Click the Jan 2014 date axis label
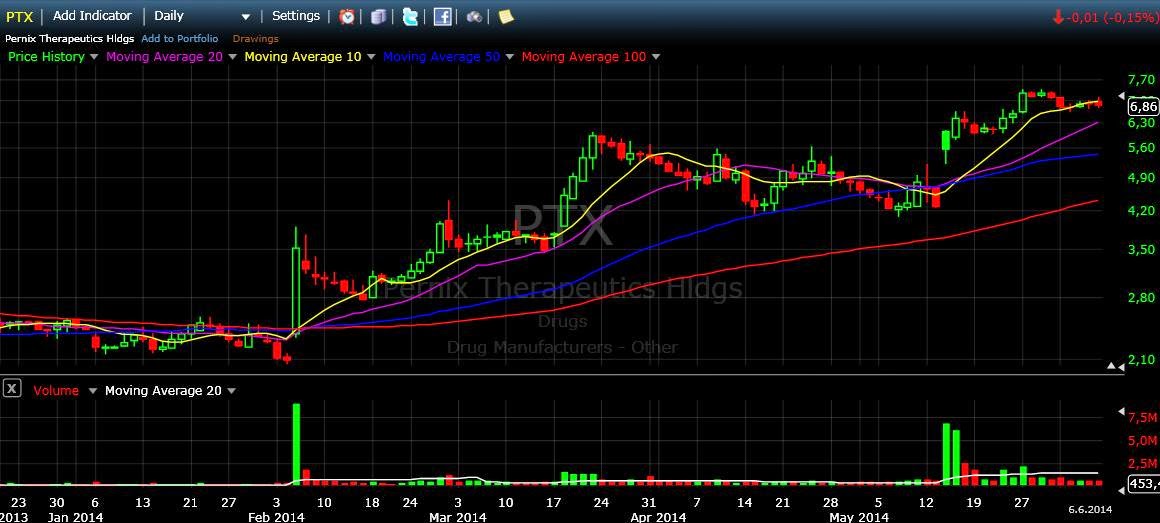The image size is (1160, 523). coord(75,517)
